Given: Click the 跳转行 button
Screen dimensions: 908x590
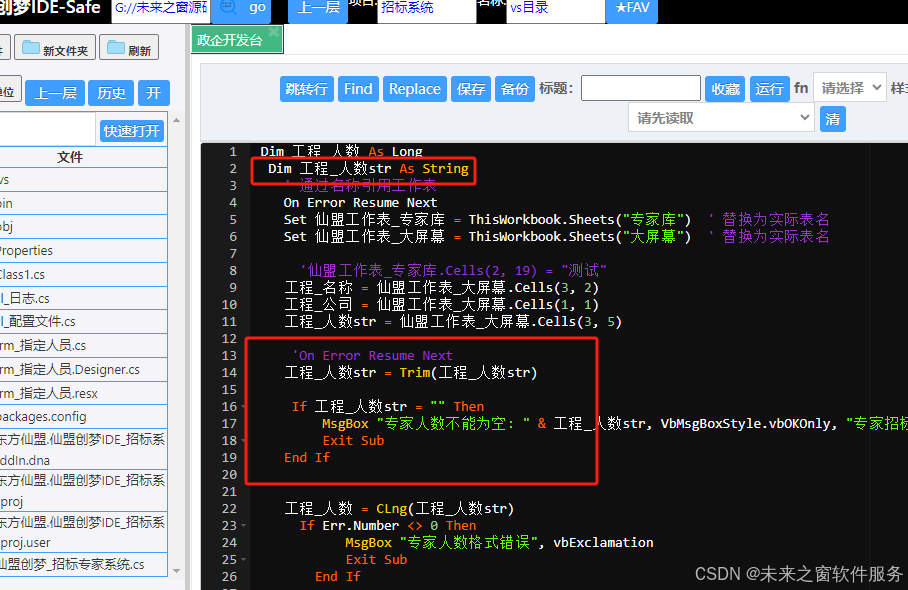Looking at the screenshot, I should 306,89.
